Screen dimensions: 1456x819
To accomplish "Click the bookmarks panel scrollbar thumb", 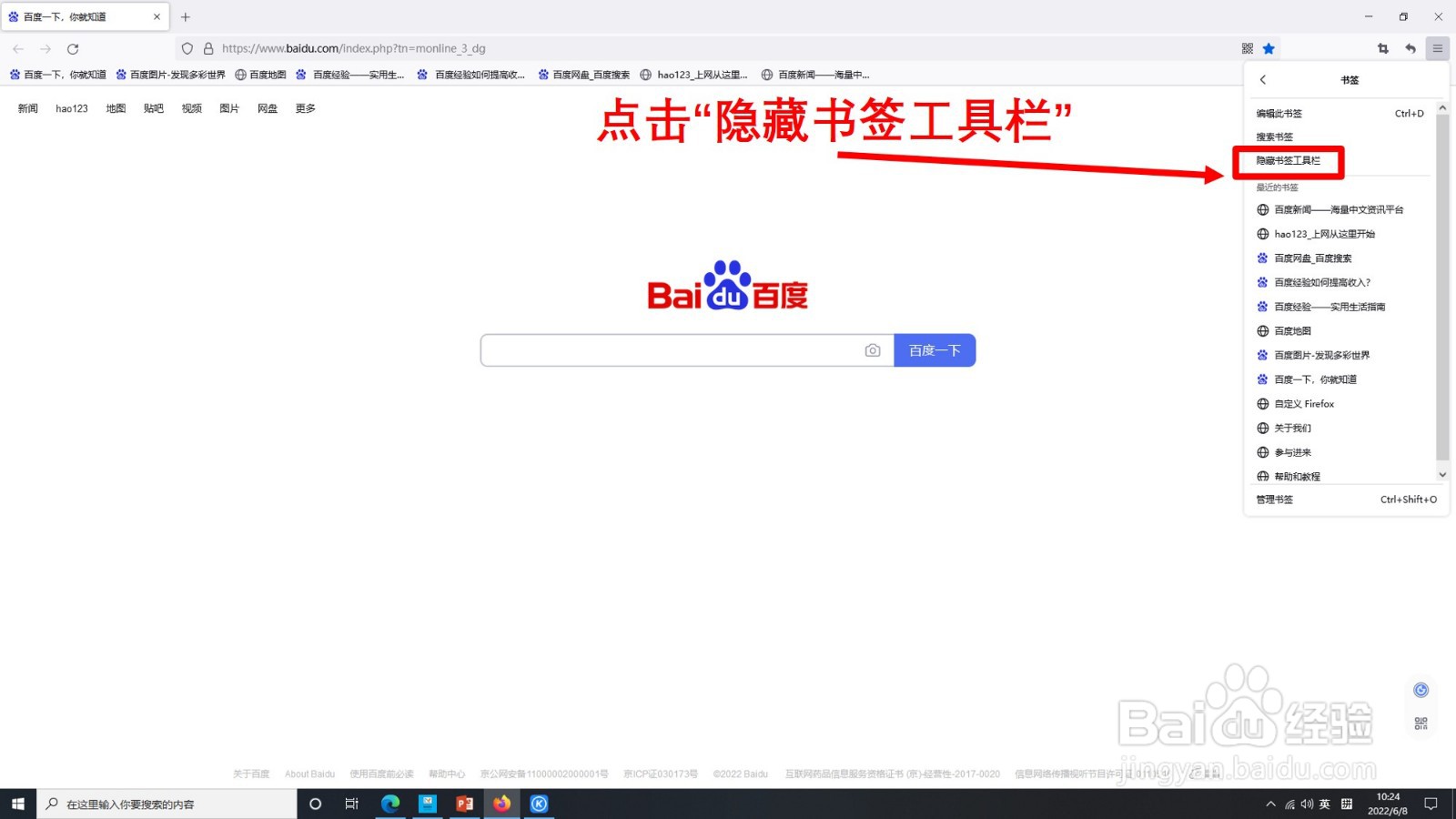I will click(x=1442, y=287).
